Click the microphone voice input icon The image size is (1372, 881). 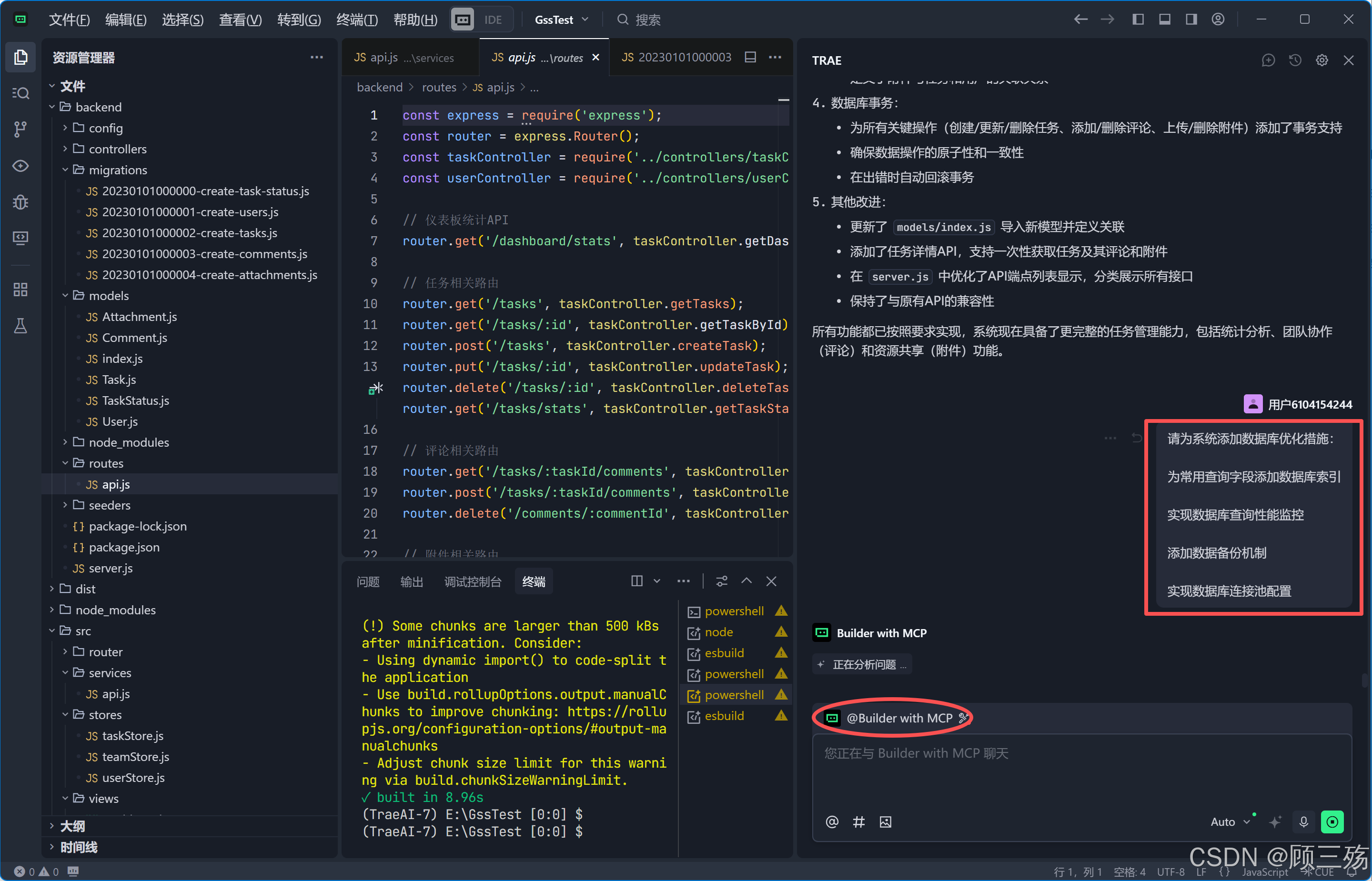click(x=1303, y=822)
